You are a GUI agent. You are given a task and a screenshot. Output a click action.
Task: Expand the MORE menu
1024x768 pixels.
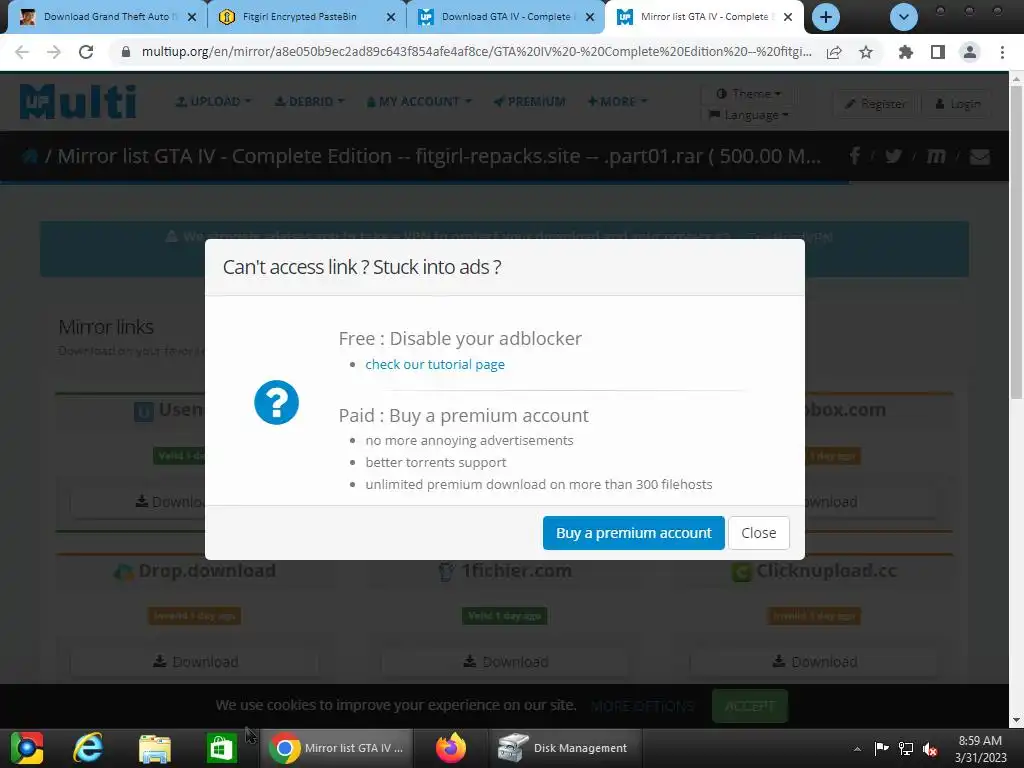pyautogui.click(x=617, y=101)
